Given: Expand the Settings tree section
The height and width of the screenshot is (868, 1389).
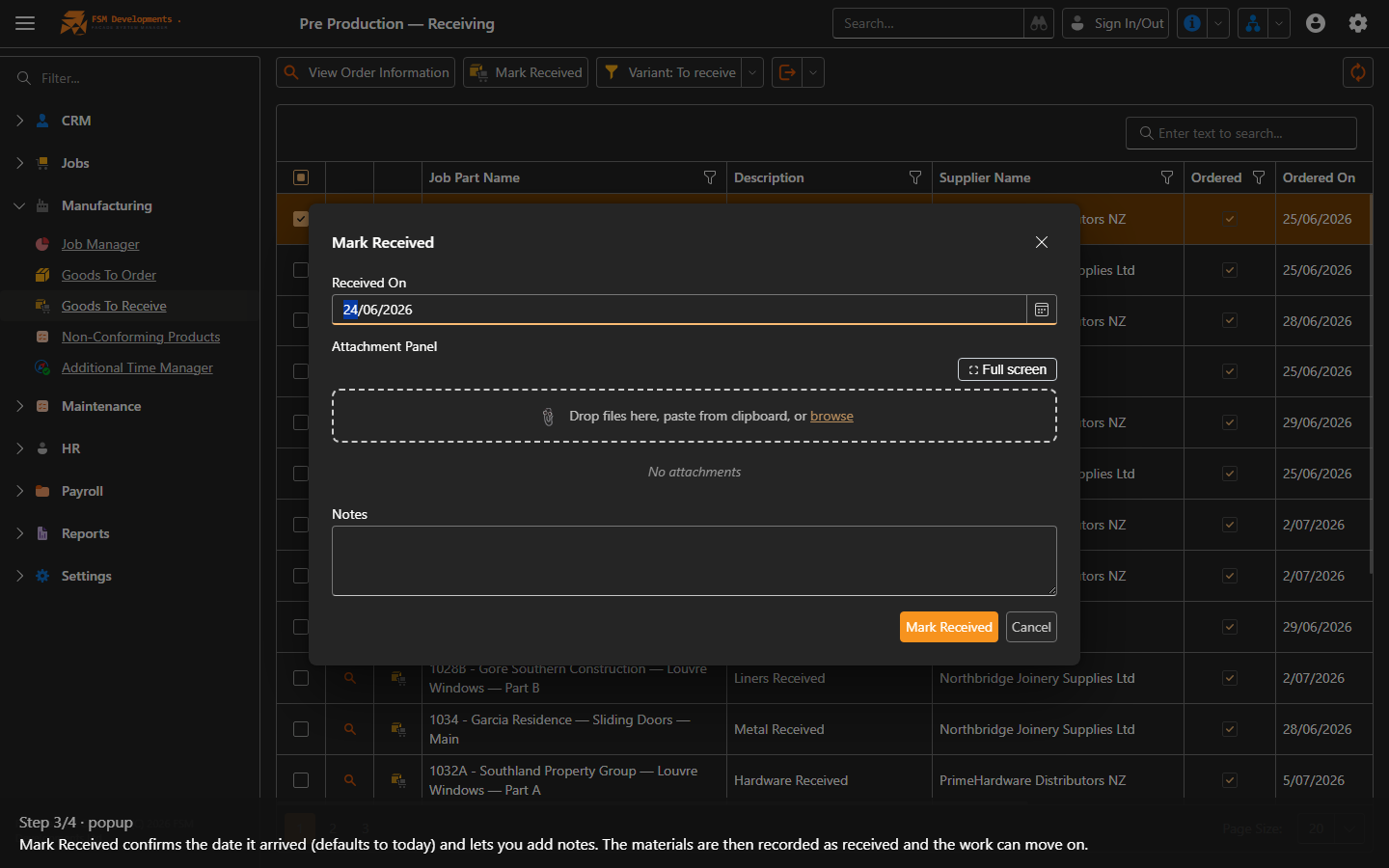Looking at the screenshot, I should (19, 576).
